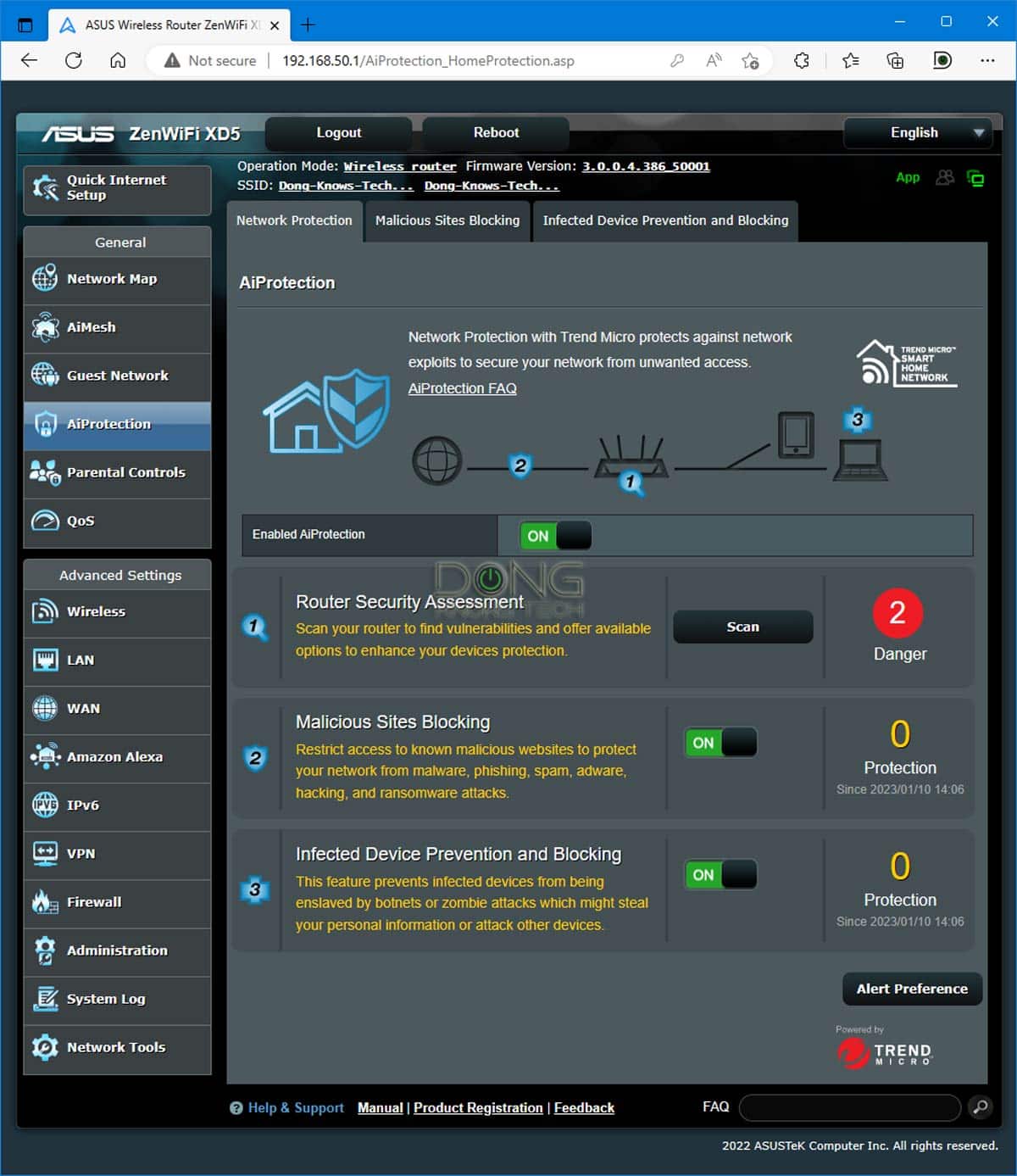The width and height of the screenshot is (1017, 1176).
Task: Click in the FAQ search field
Action: 850,1106
